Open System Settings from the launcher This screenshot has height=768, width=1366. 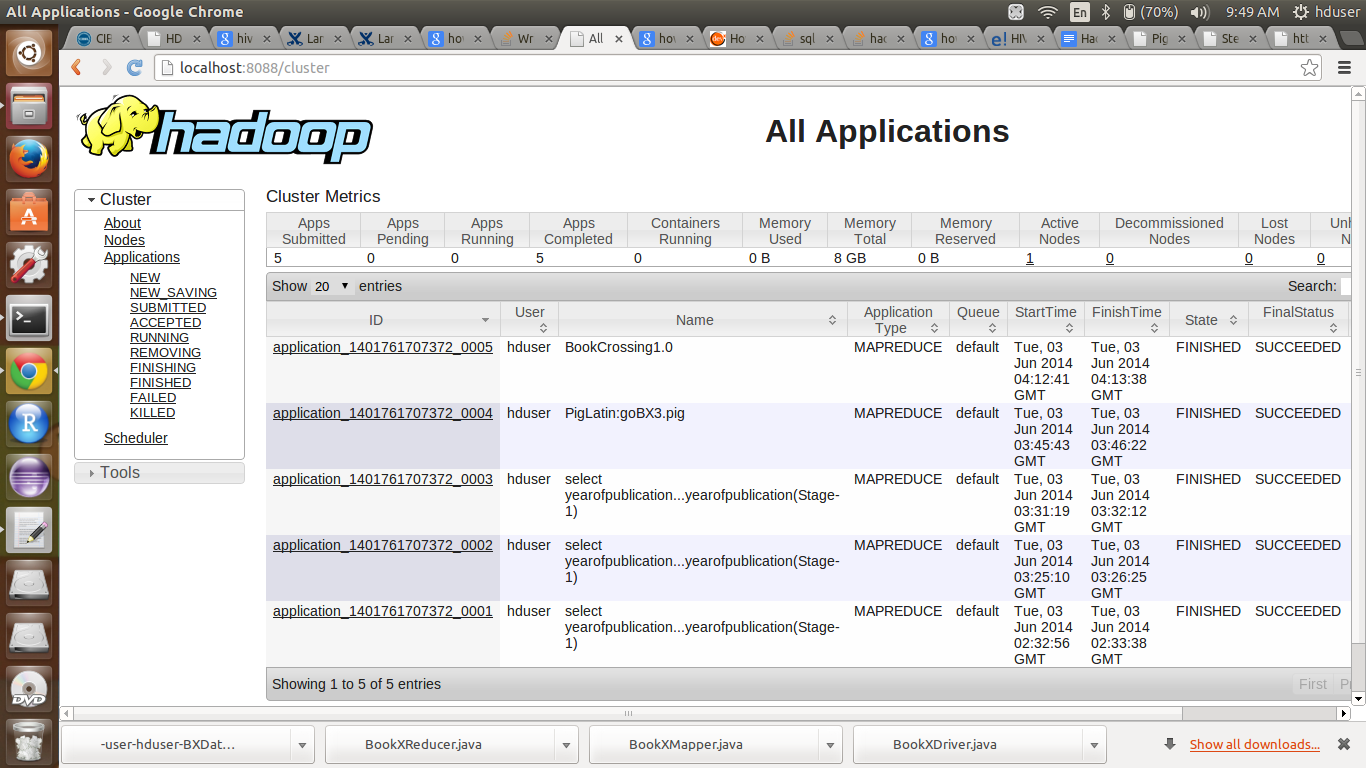point(29,267)
